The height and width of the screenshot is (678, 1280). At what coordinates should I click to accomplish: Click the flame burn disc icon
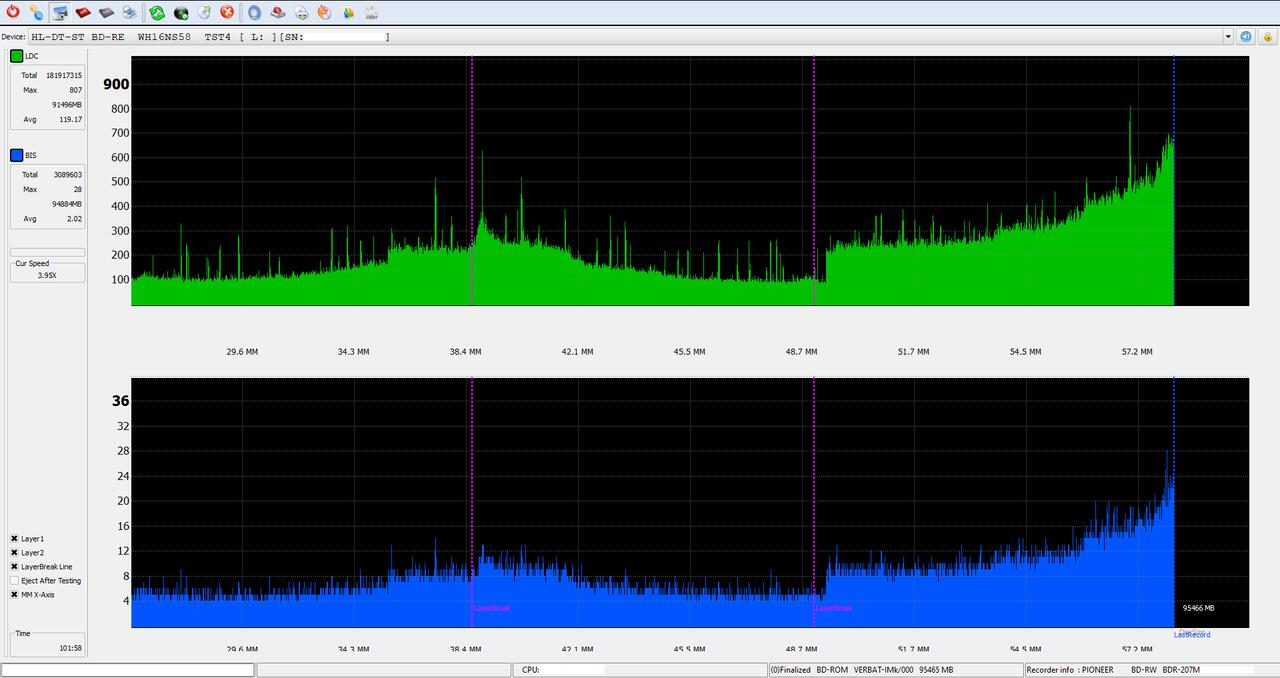[324, 13]
